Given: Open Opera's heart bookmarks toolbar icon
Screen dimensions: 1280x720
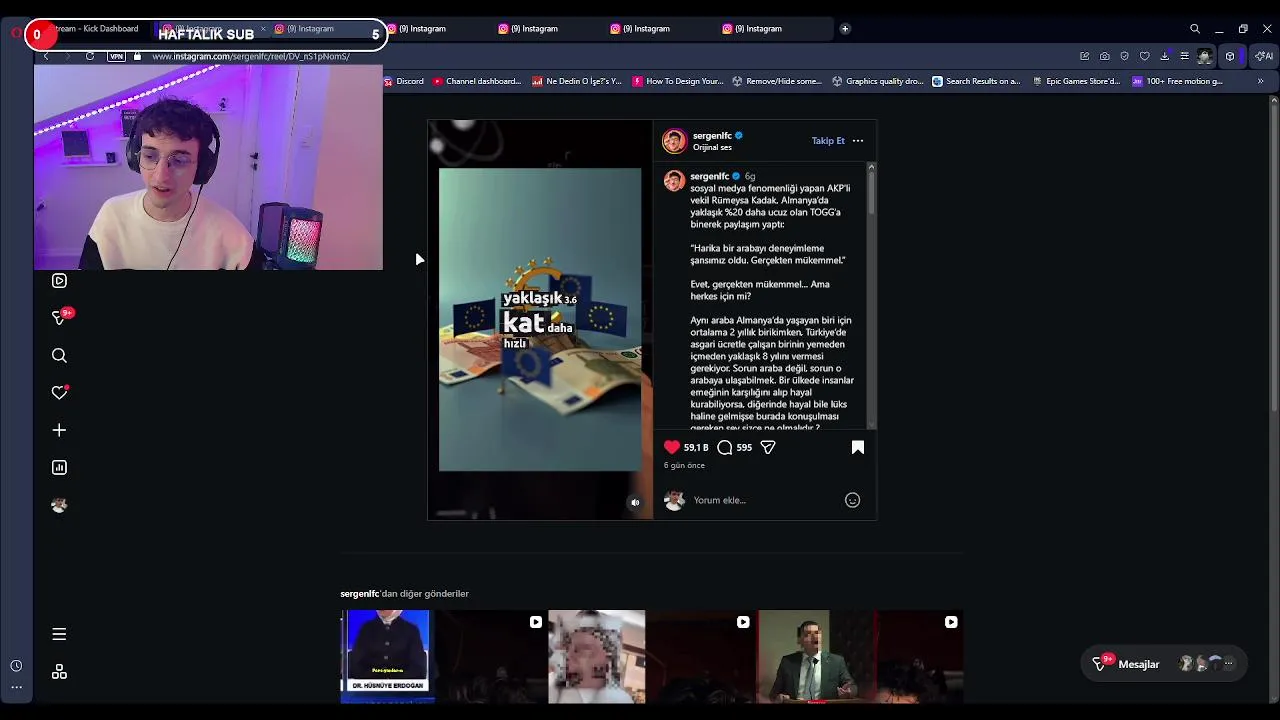Looking at the screenshot, I should 1145,56.
